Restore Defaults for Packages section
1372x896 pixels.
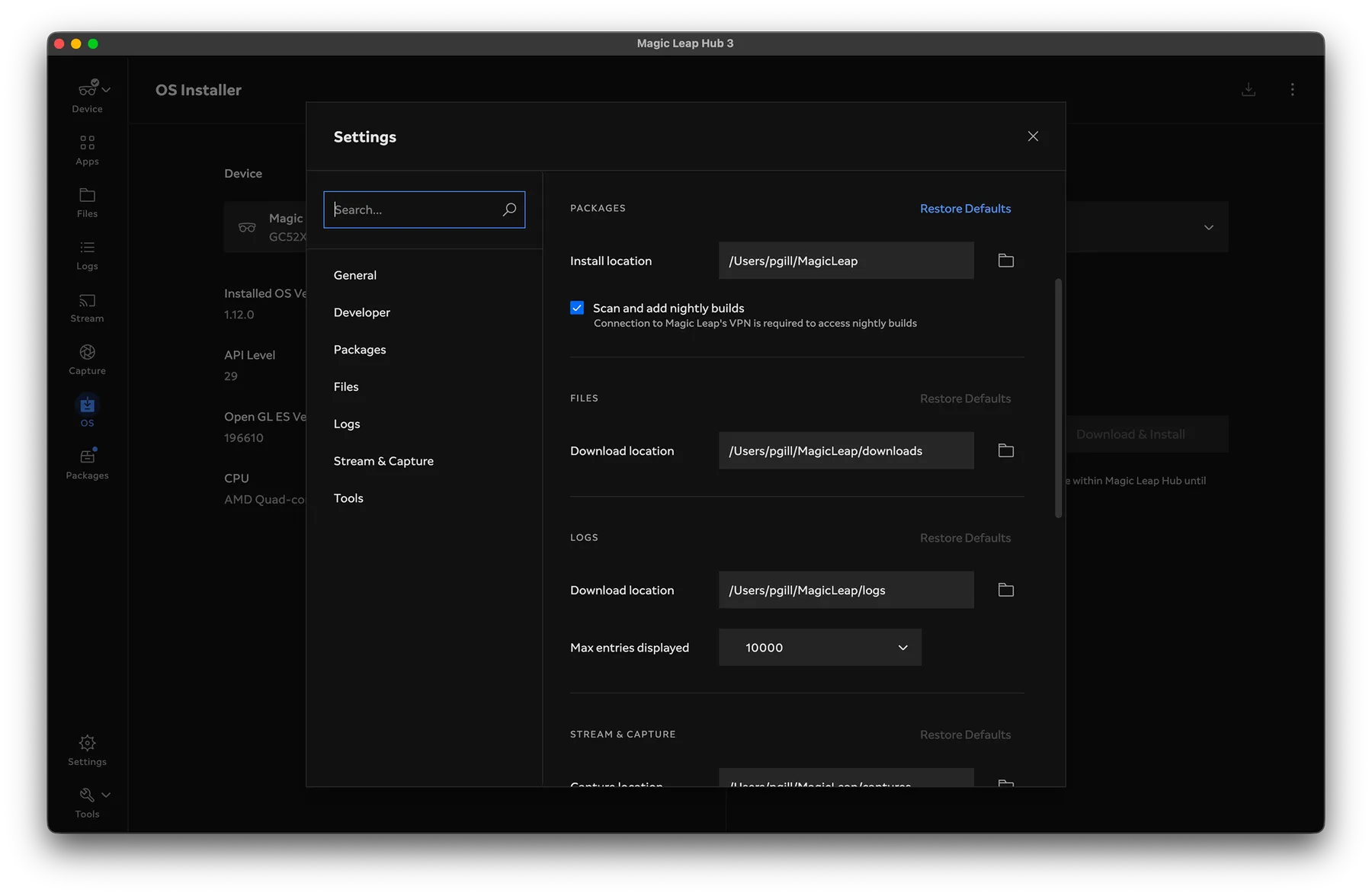point(965,209)
